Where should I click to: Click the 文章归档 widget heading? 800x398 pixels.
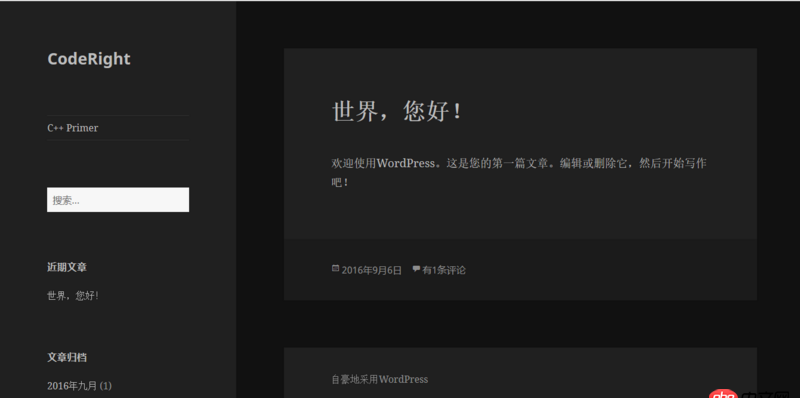point(67,357)
